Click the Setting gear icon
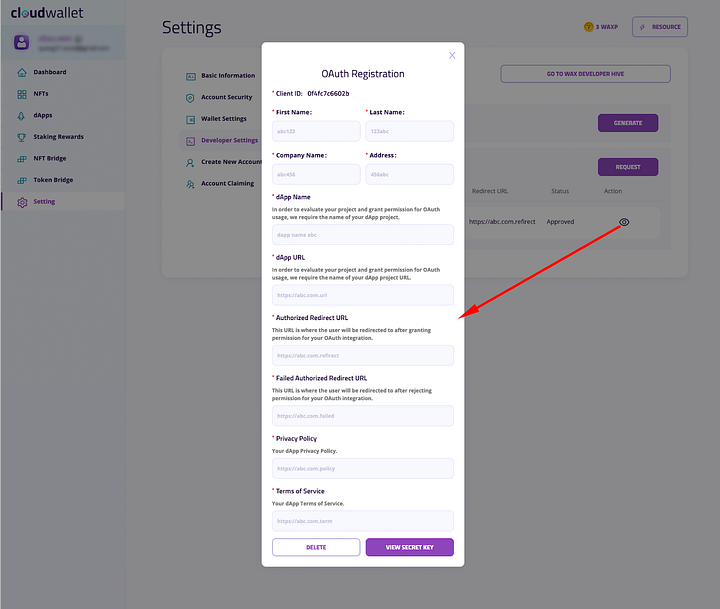This screenshot has height=609, width=720. 22,202
